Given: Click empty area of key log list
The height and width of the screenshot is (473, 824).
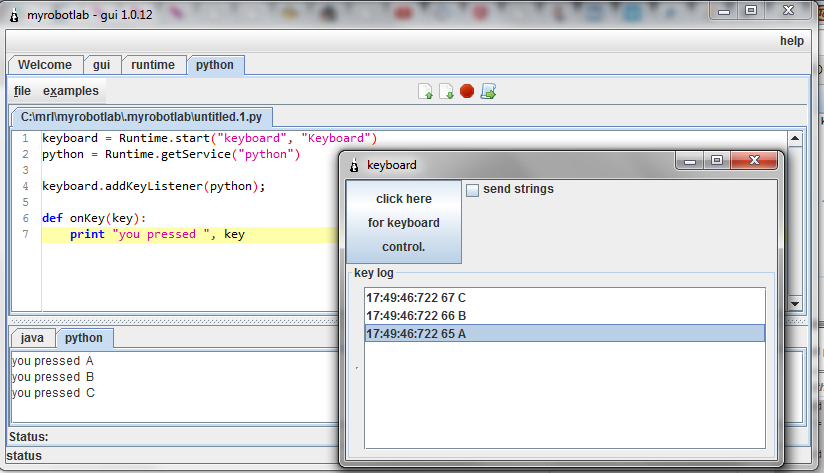Looking at the screenshot, I should tap(564, 395).
